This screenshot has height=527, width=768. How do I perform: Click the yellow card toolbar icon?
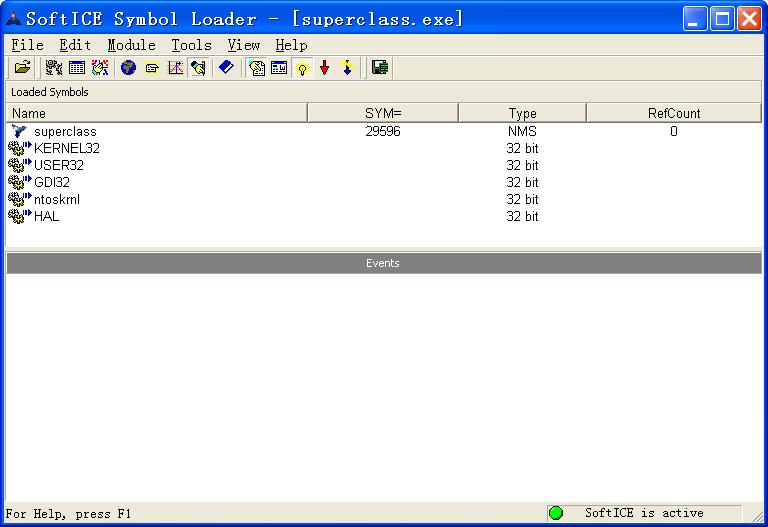click(x=152, y=68)
